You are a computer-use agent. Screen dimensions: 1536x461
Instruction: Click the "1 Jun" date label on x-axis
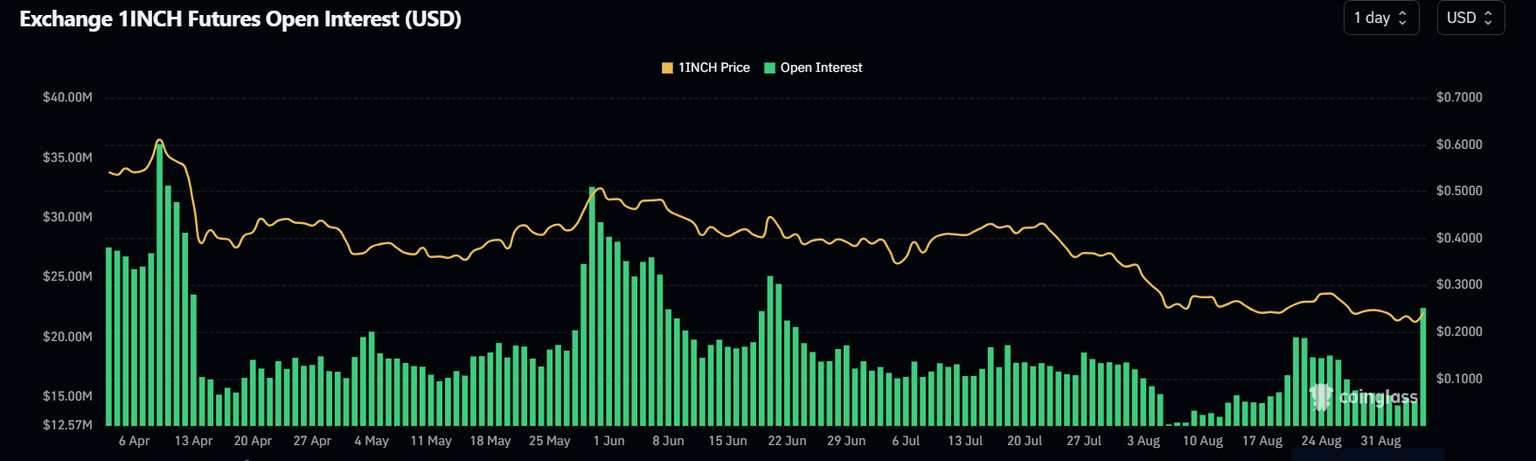coord(608,441)
